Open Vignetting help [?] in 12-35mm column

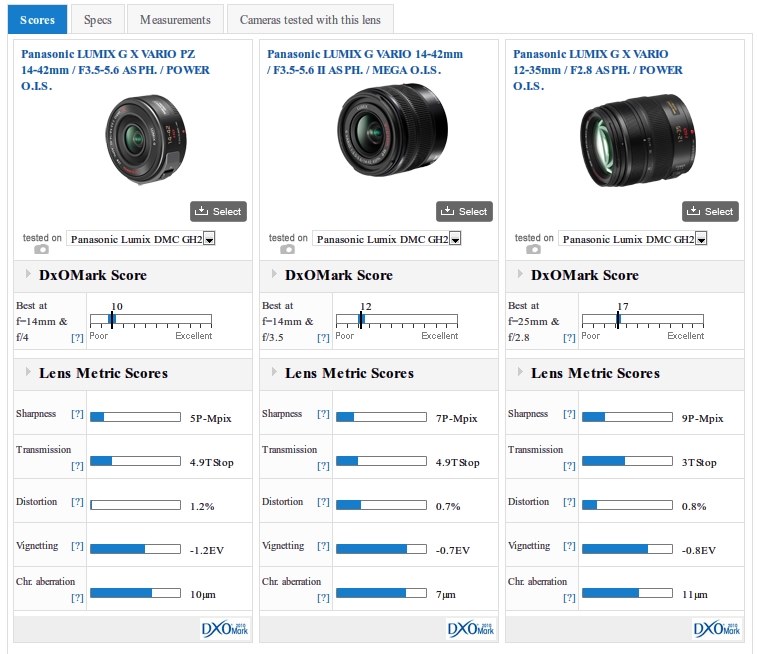point(569,545)
